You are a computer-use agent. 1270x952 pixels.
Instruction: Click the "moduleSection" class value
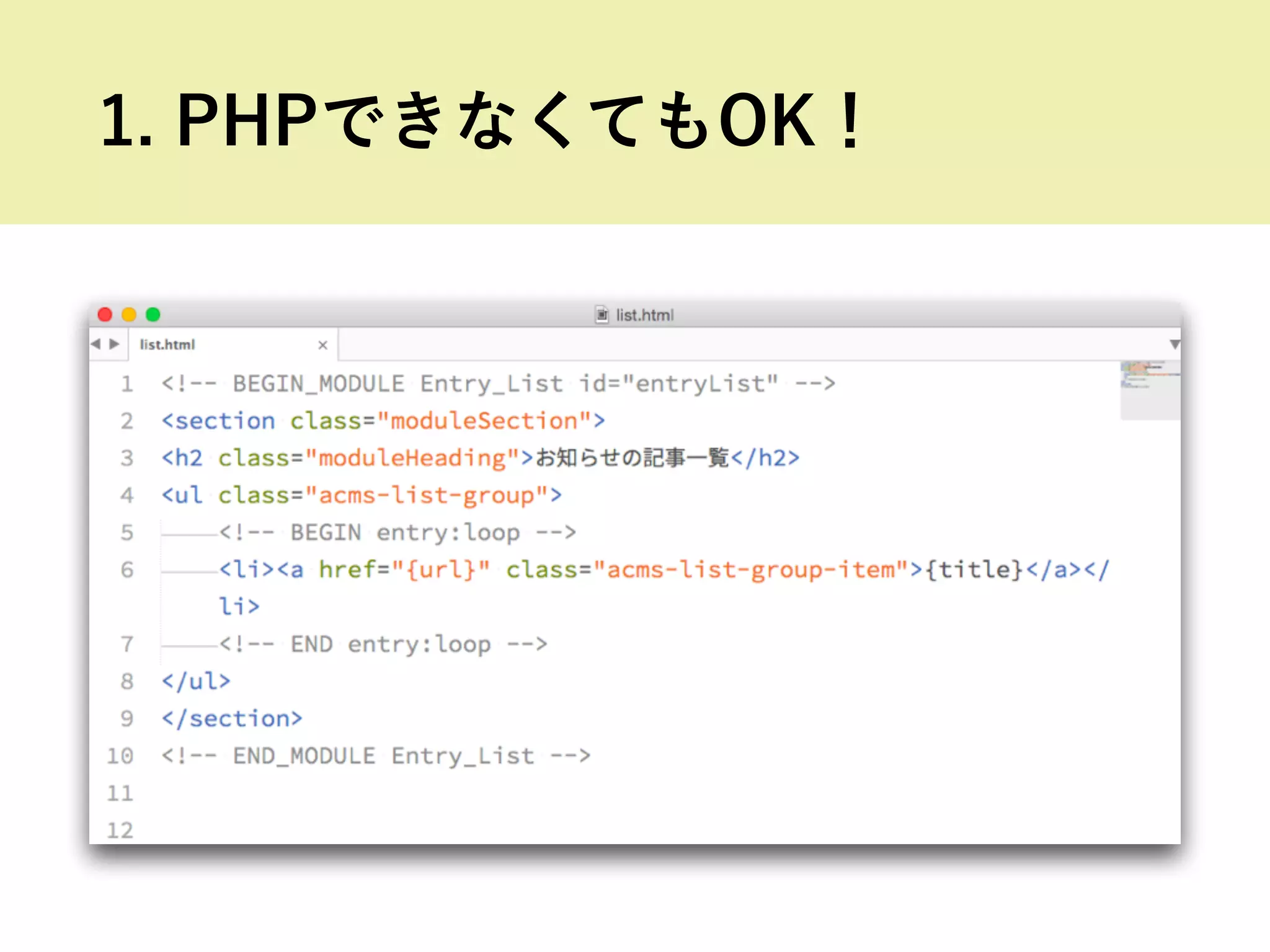click(x=484, y=421)
